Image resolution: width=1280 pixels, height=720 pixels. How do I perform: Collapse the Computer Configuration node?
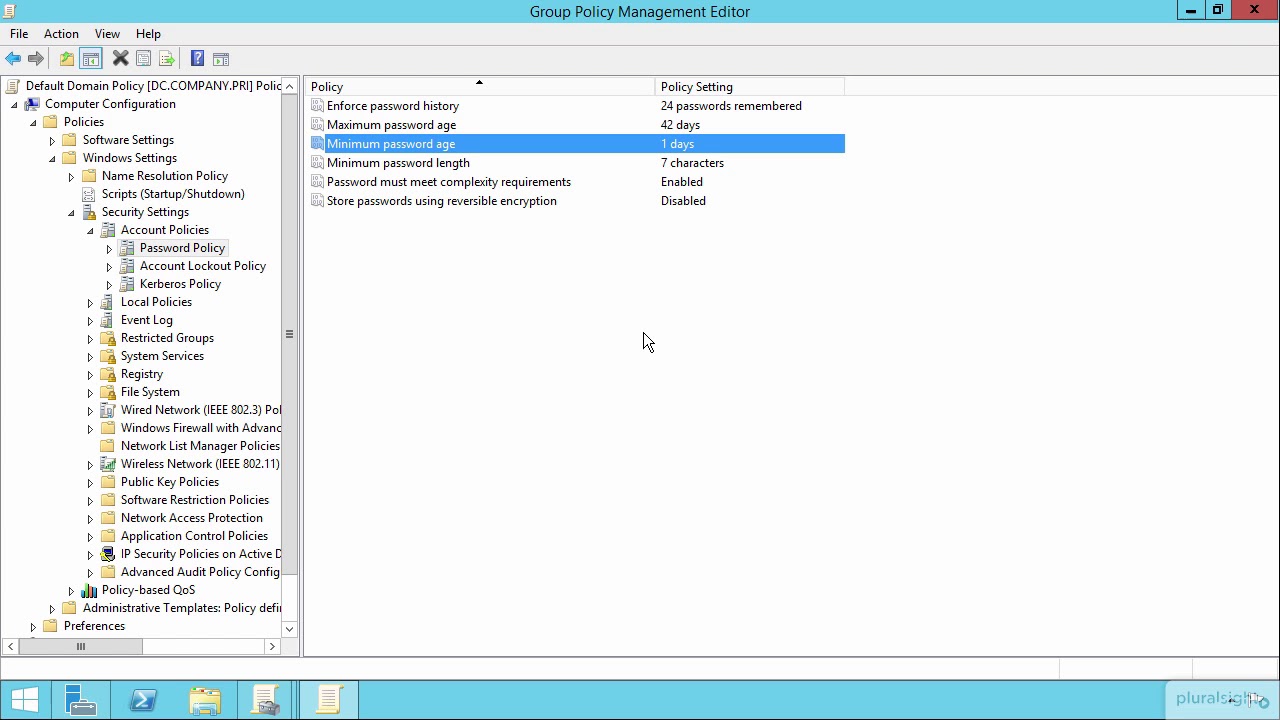tap(14, 105)
